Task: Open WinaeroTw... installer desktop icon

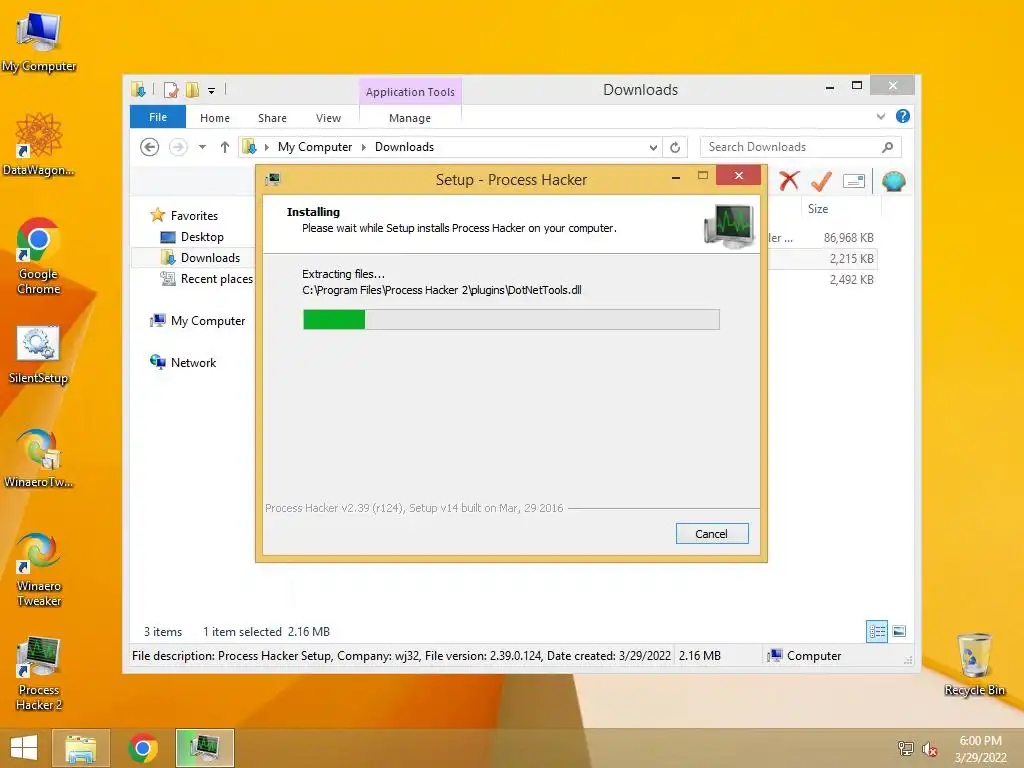Action: tap(39, 458)
